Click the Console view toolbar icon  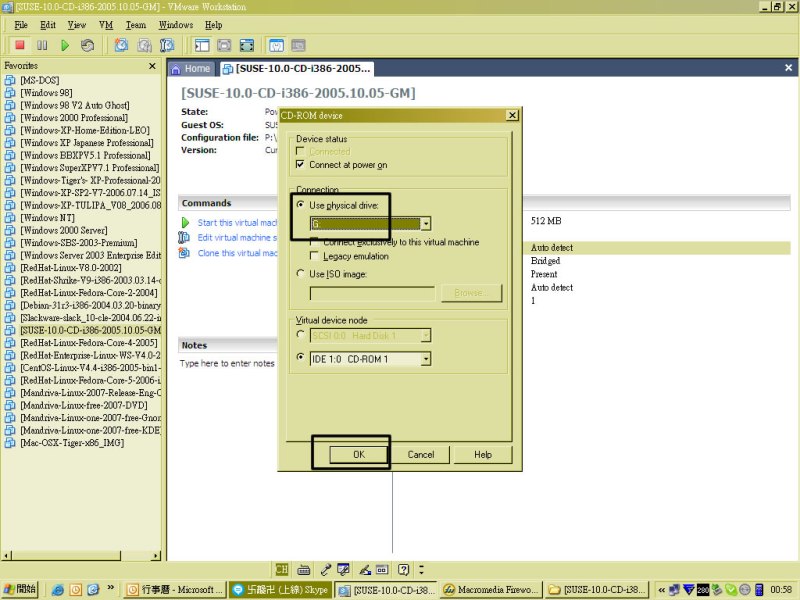[298, 45]
